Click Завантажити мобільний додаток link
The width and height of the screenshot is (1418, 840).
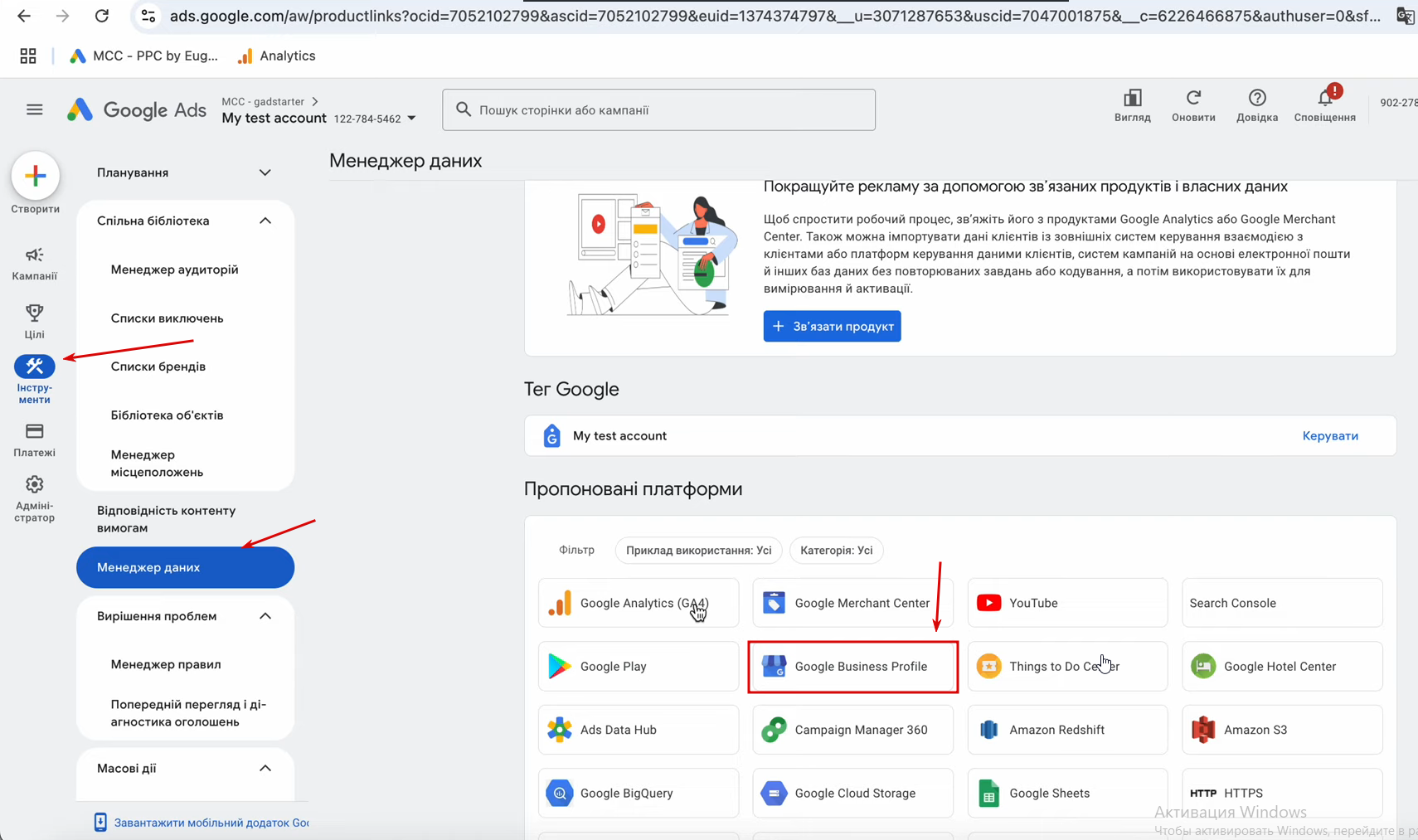202,823
